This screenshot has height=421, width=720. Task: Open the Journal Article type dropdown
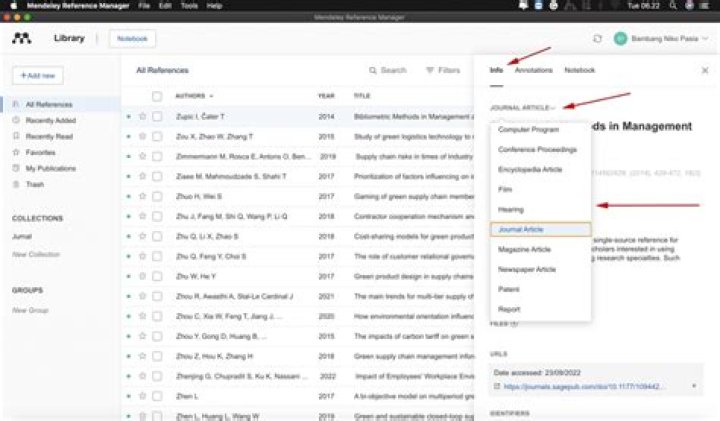[x=523, y=108]
